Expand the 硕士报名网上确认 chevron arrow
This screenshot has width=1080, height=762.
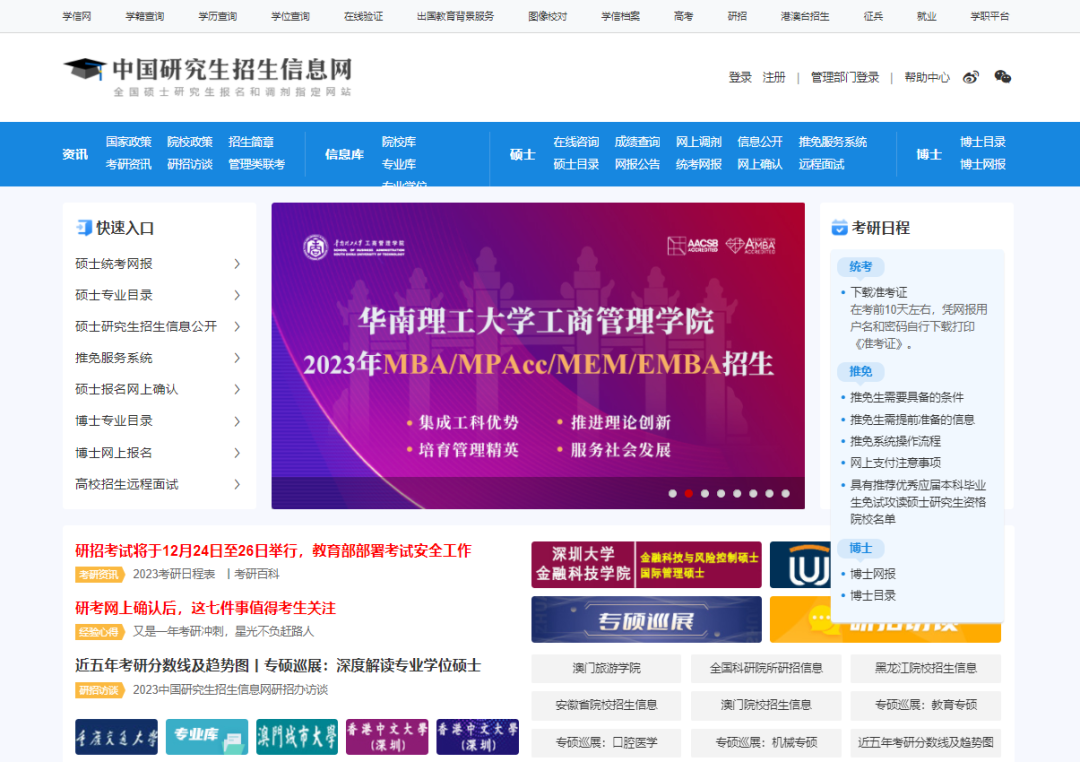pos(237,389)
